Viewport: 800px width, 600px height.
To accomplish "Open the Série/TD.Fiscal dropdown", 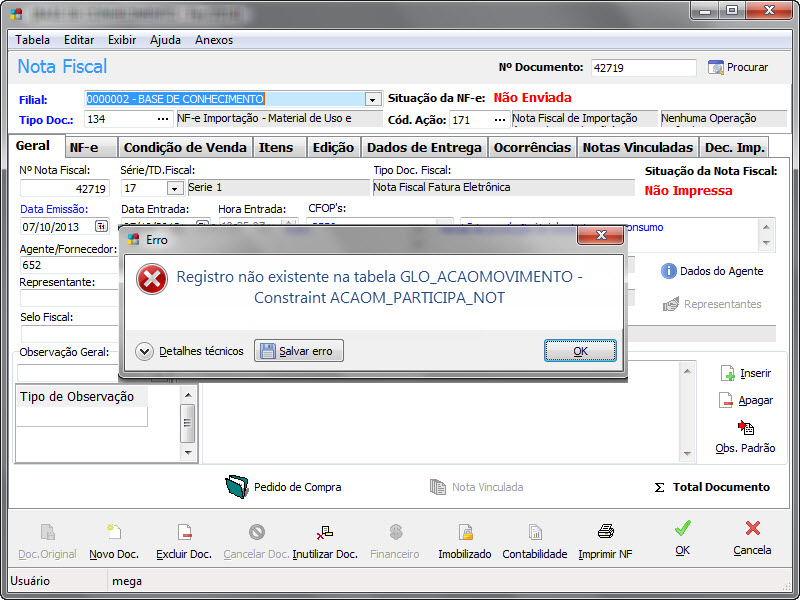I will click(174, 188).
